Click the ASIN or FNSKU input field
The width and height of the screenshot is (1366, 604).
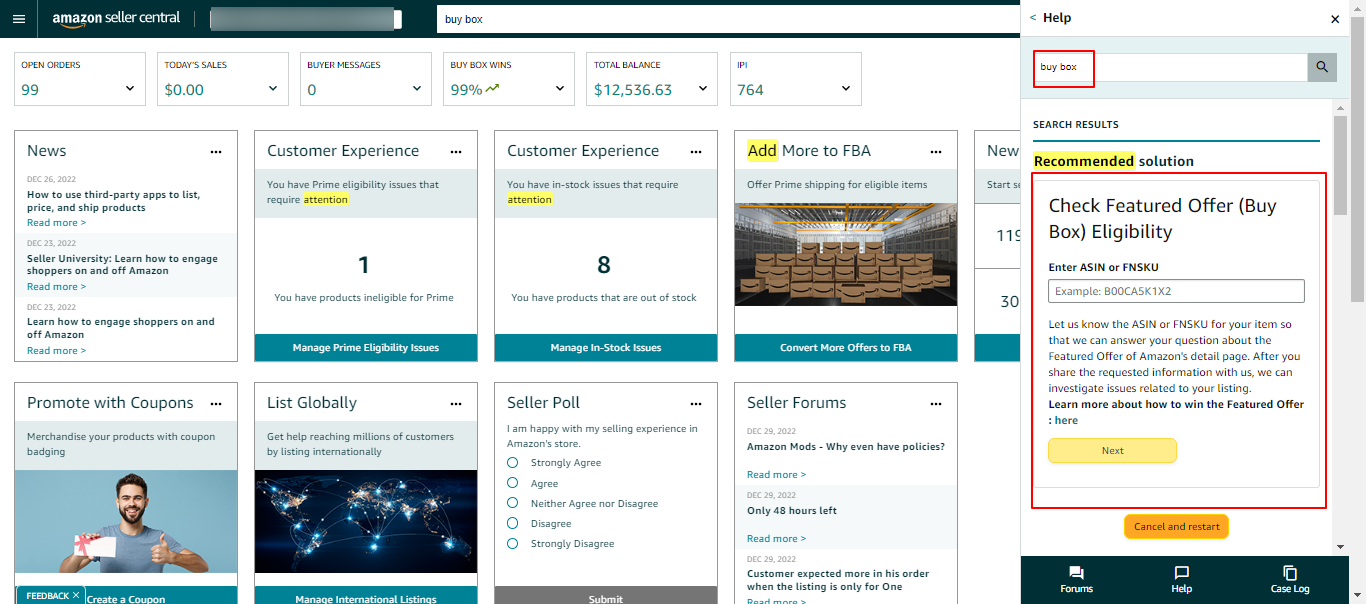pos(1176,291)
